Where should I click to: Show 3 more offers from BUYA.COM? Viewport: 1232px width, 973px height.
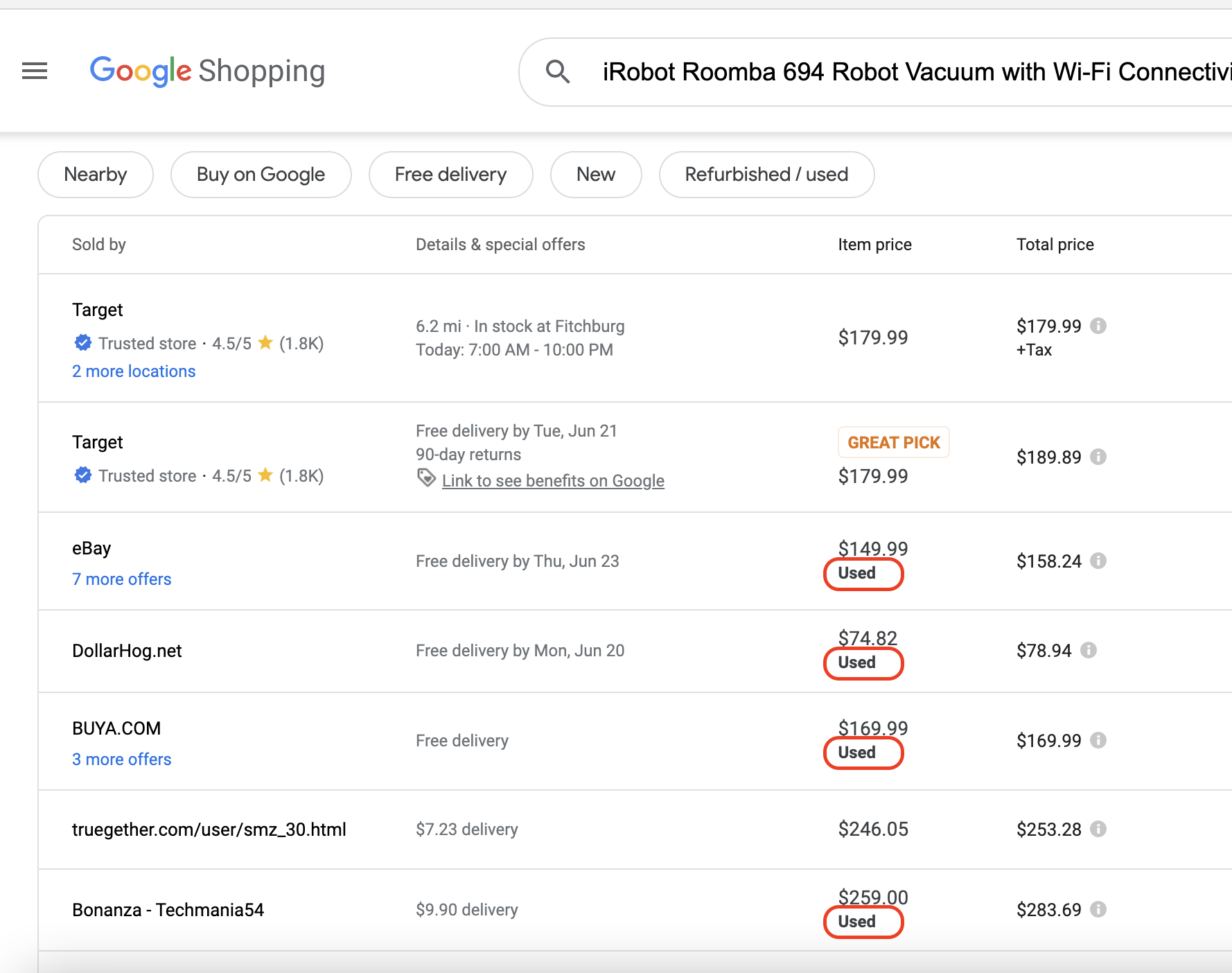point(121,759)
